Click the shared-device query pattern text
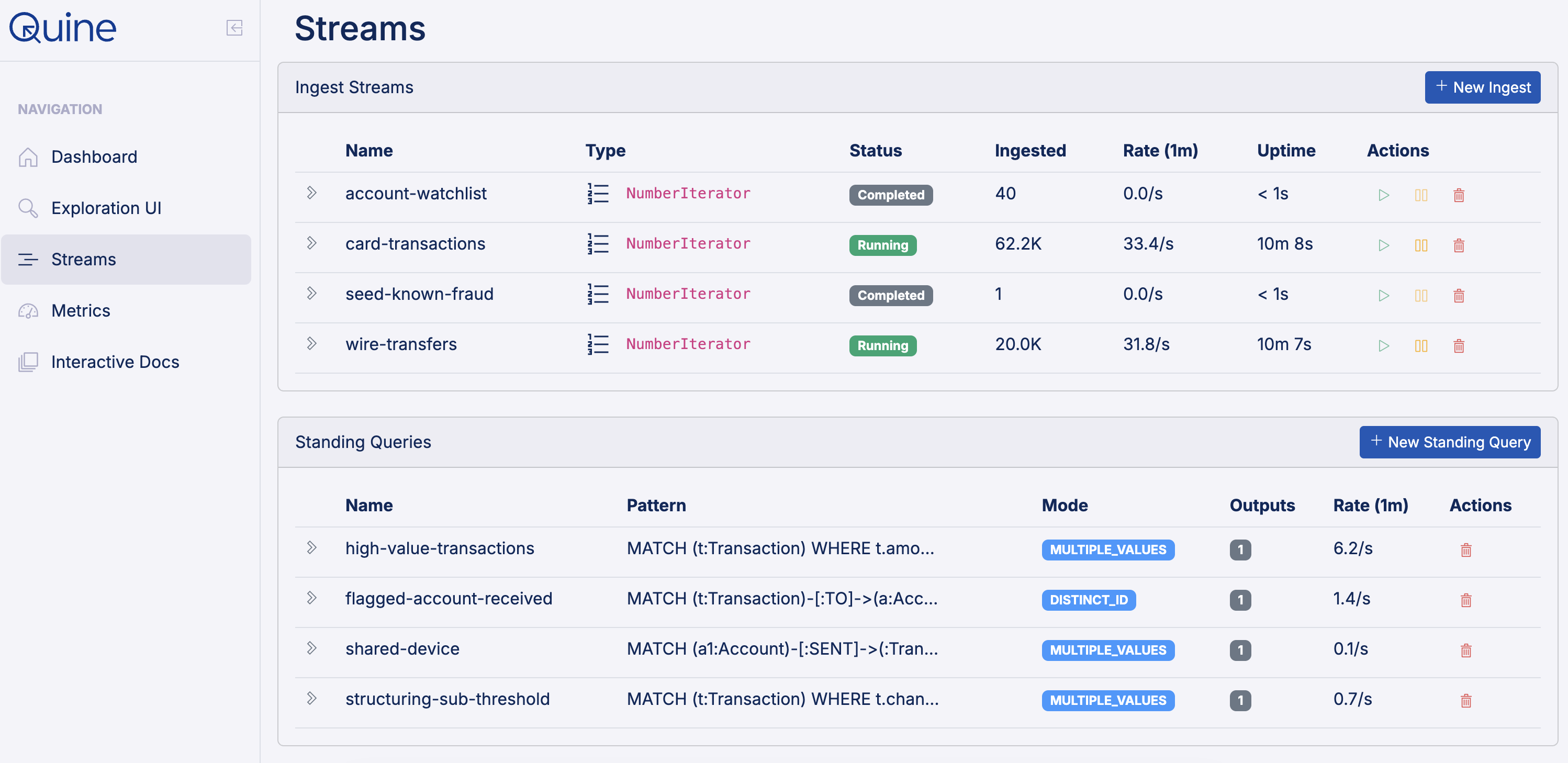The width and height of the screenshot is (1568, 763). [782, 648]
